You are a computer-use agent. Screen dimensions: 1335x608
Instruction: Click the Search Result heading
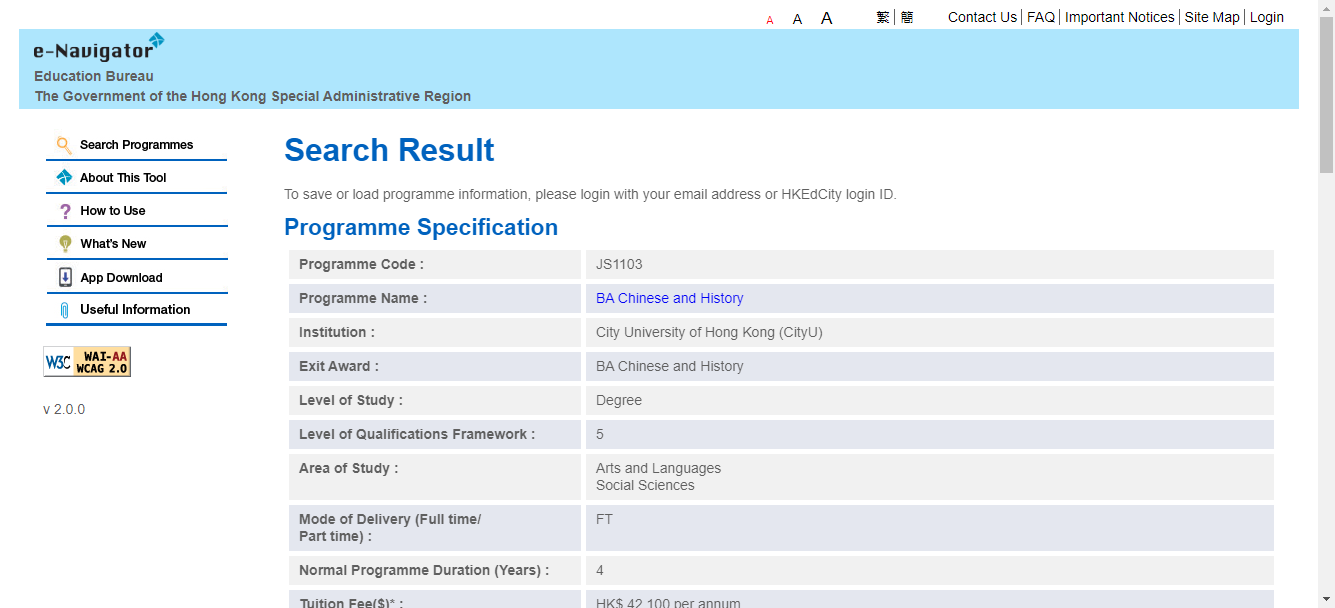pyautogui.click(x=389, y=150)
